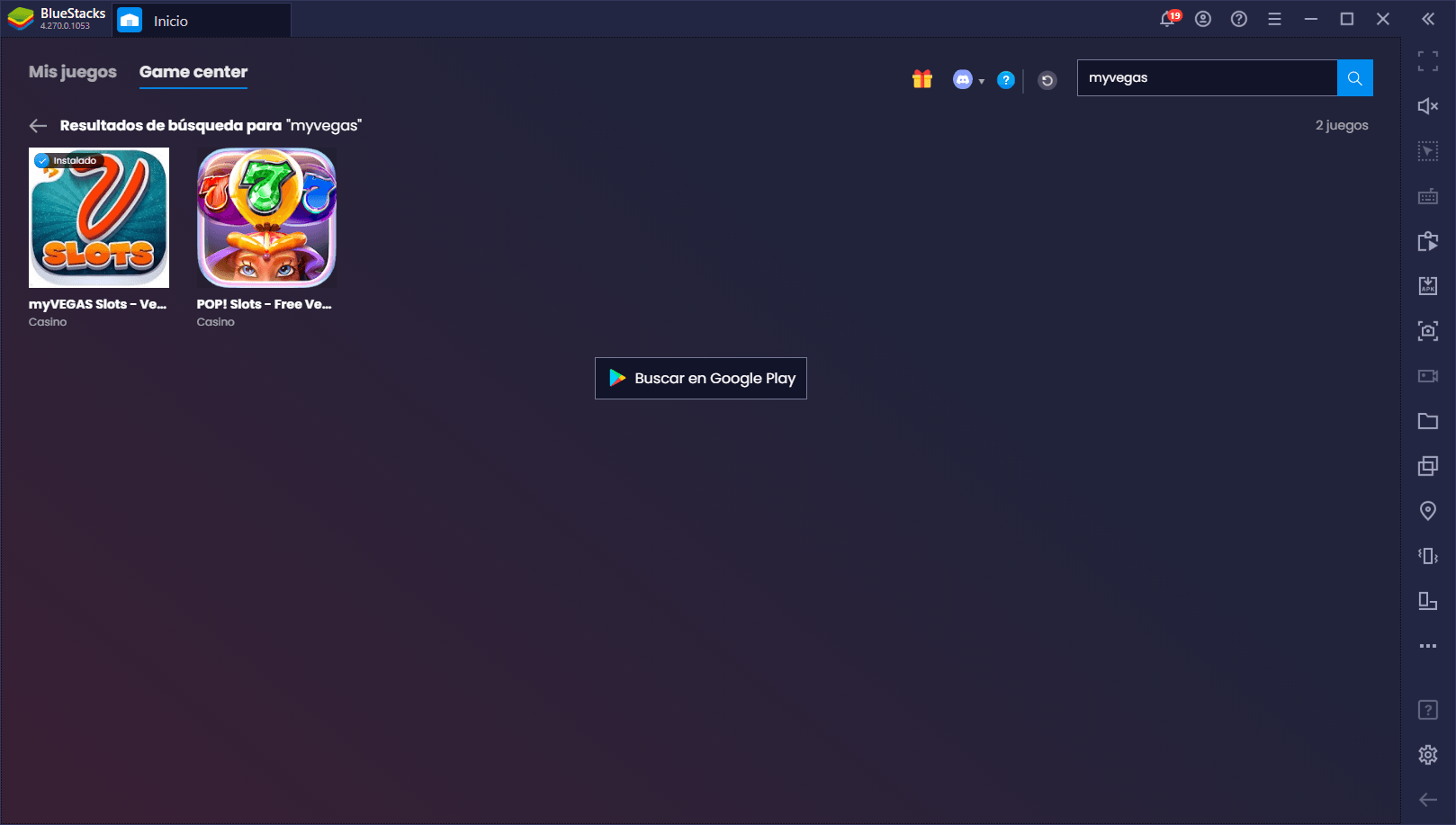Click blue help circle near search
This screenshot has width=1456, height=825.
[x=1006, y=80]
